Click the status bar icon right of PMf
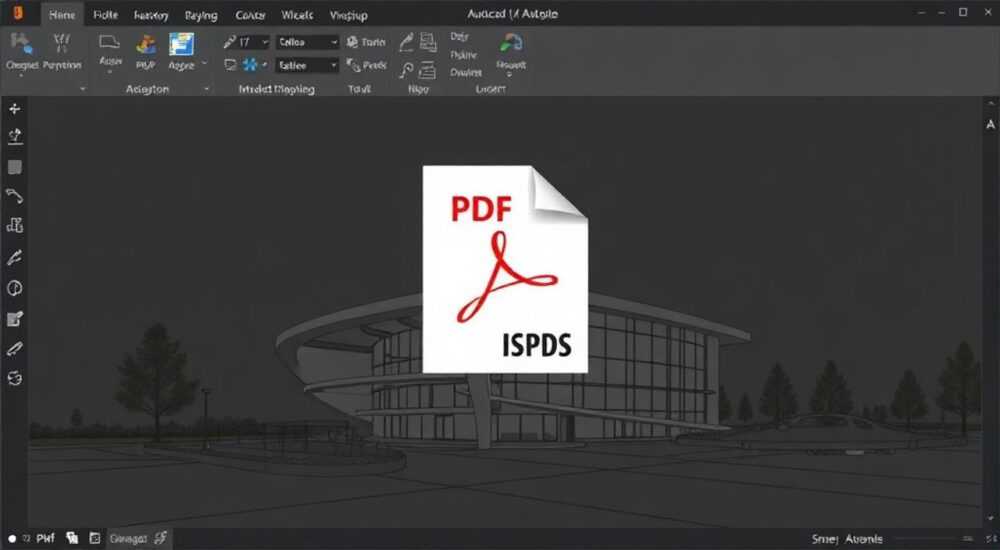This screenshot has height=550, width=1000. pyautogui.click(x=72, y=539)
